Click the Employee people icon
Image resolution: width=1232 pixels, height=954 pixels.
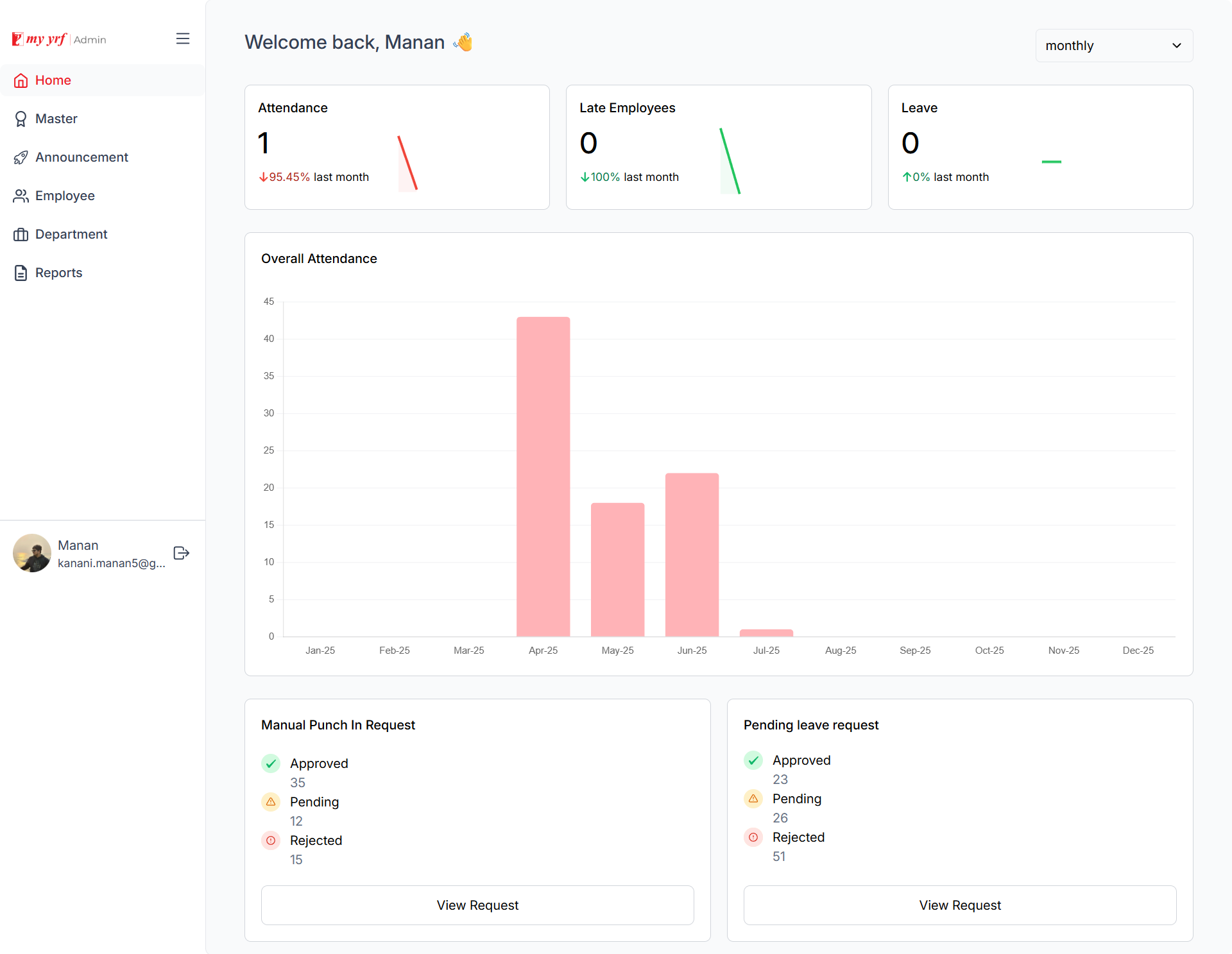pyautogui.click(x=21, y=196)
